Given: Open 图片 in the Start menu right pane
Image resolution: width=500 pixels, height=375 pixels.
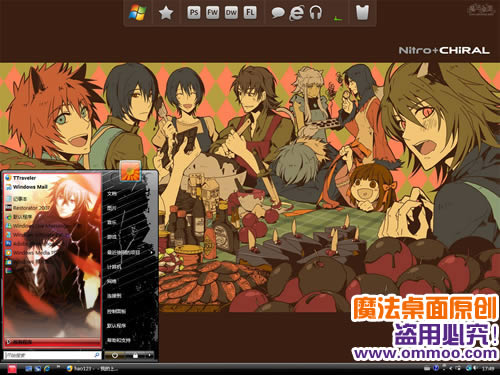Looking at the screenshot, I should pos(112,208).
